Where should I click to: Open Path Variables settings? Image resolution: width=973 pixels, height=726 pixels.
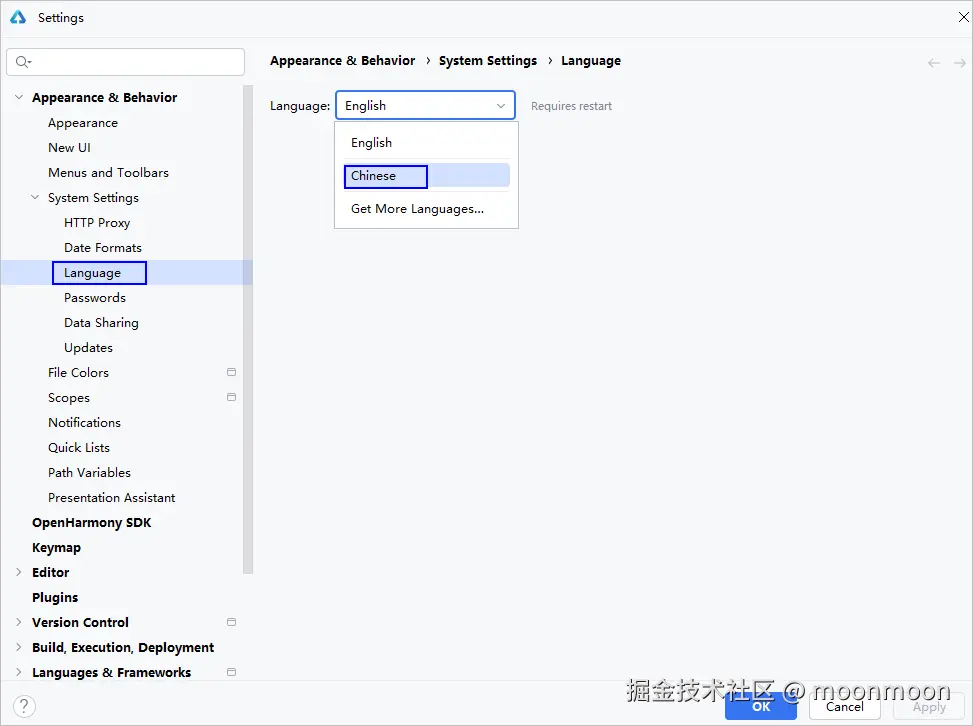[89, 472]
